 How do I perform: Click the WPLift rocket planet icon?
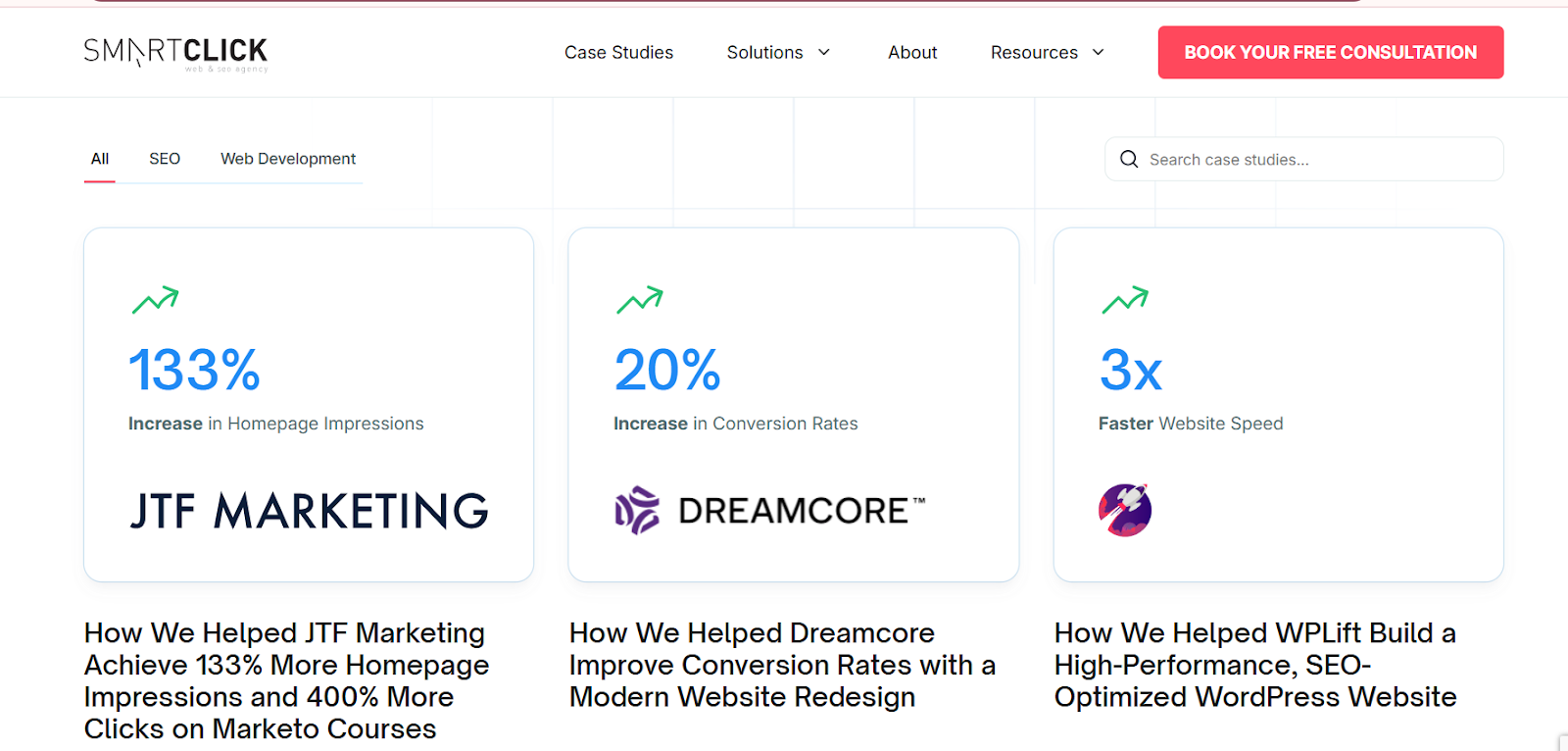coord(1123,509)
